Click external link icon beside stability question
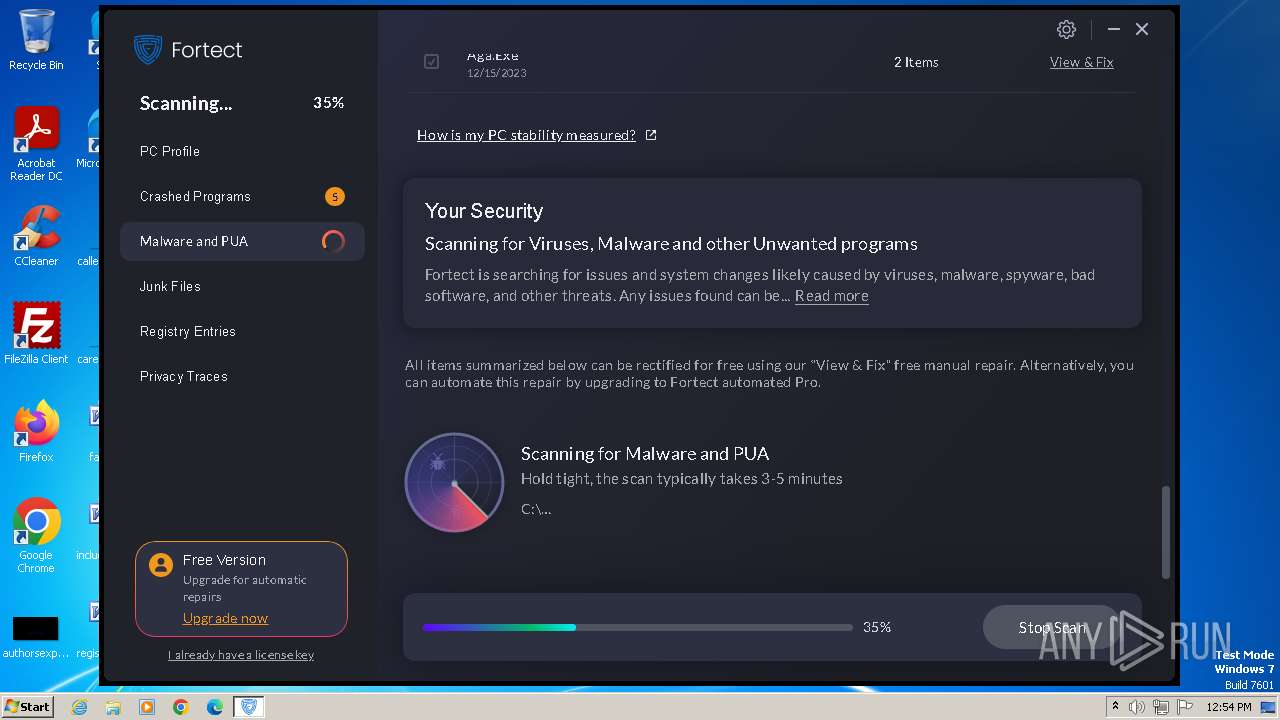 tap(651, 135)
